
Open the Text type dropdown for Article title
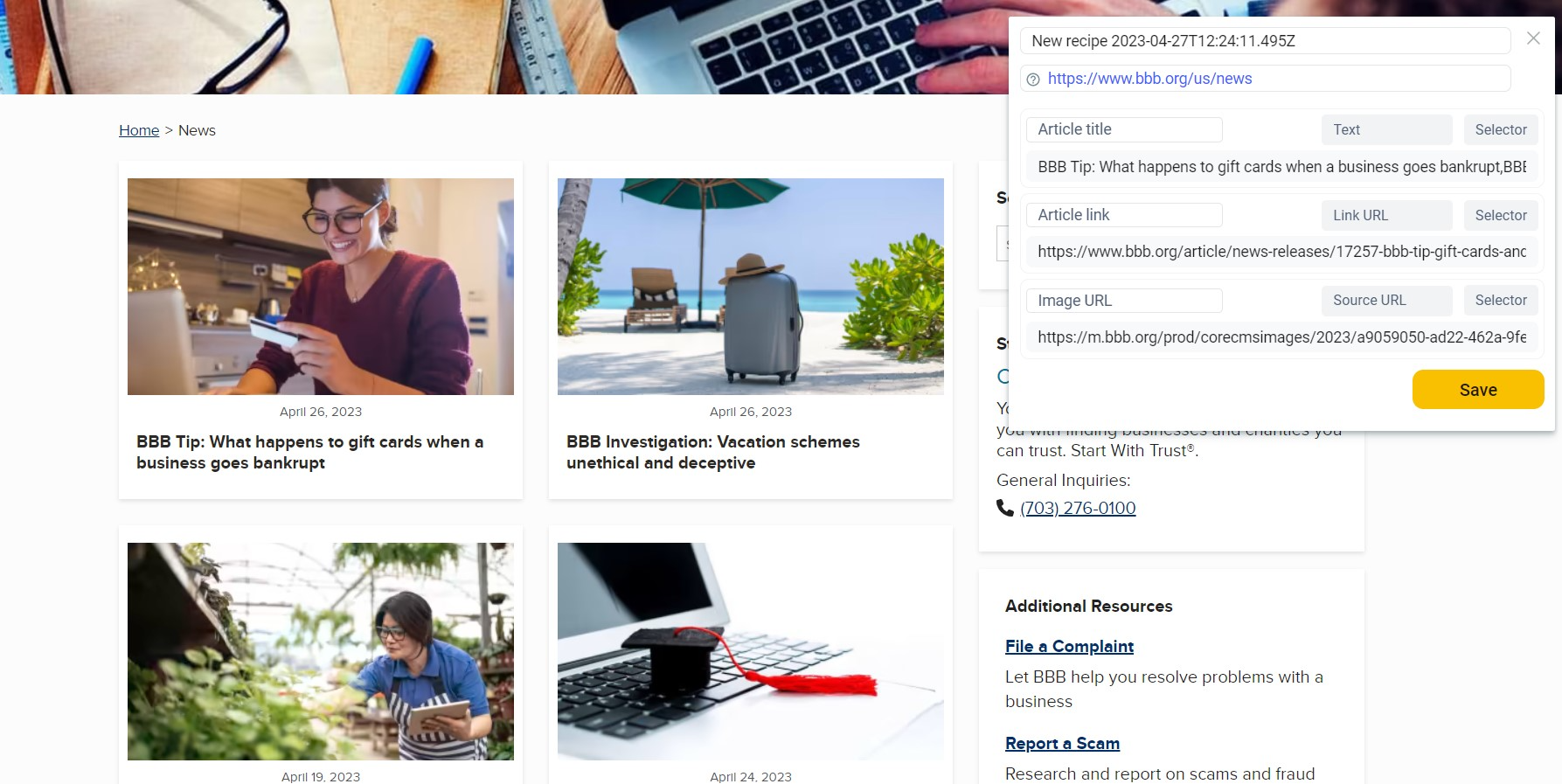pos(1386,129)
